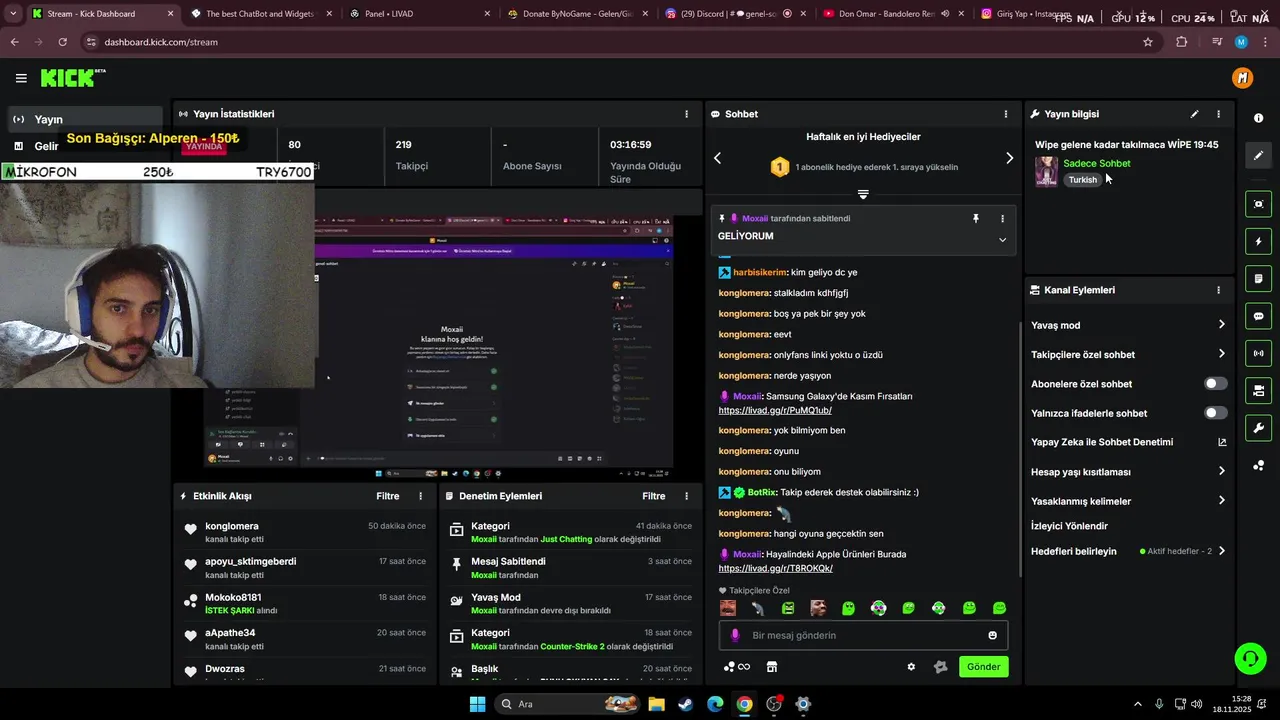Toggle Abonelere özel sohbet switch
The image size is (1280, 720).
[1215, 384]
